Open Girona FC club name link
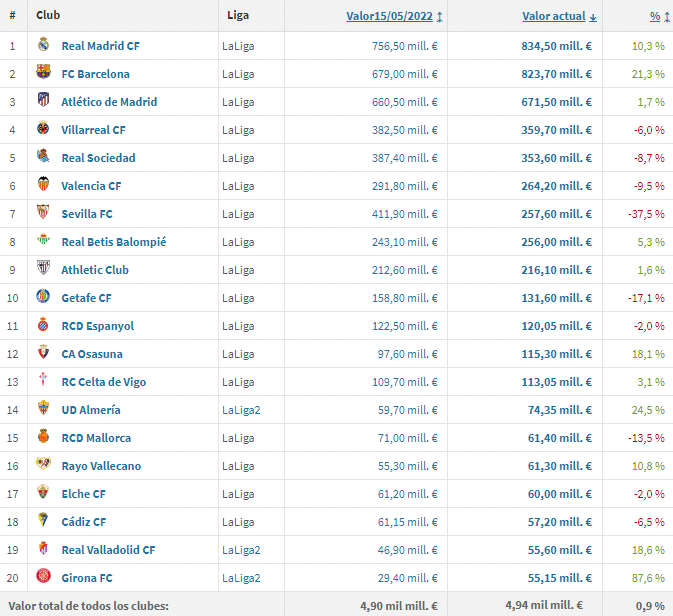The width and height of the screenshot is (673, 616). [x=87, y=578]
